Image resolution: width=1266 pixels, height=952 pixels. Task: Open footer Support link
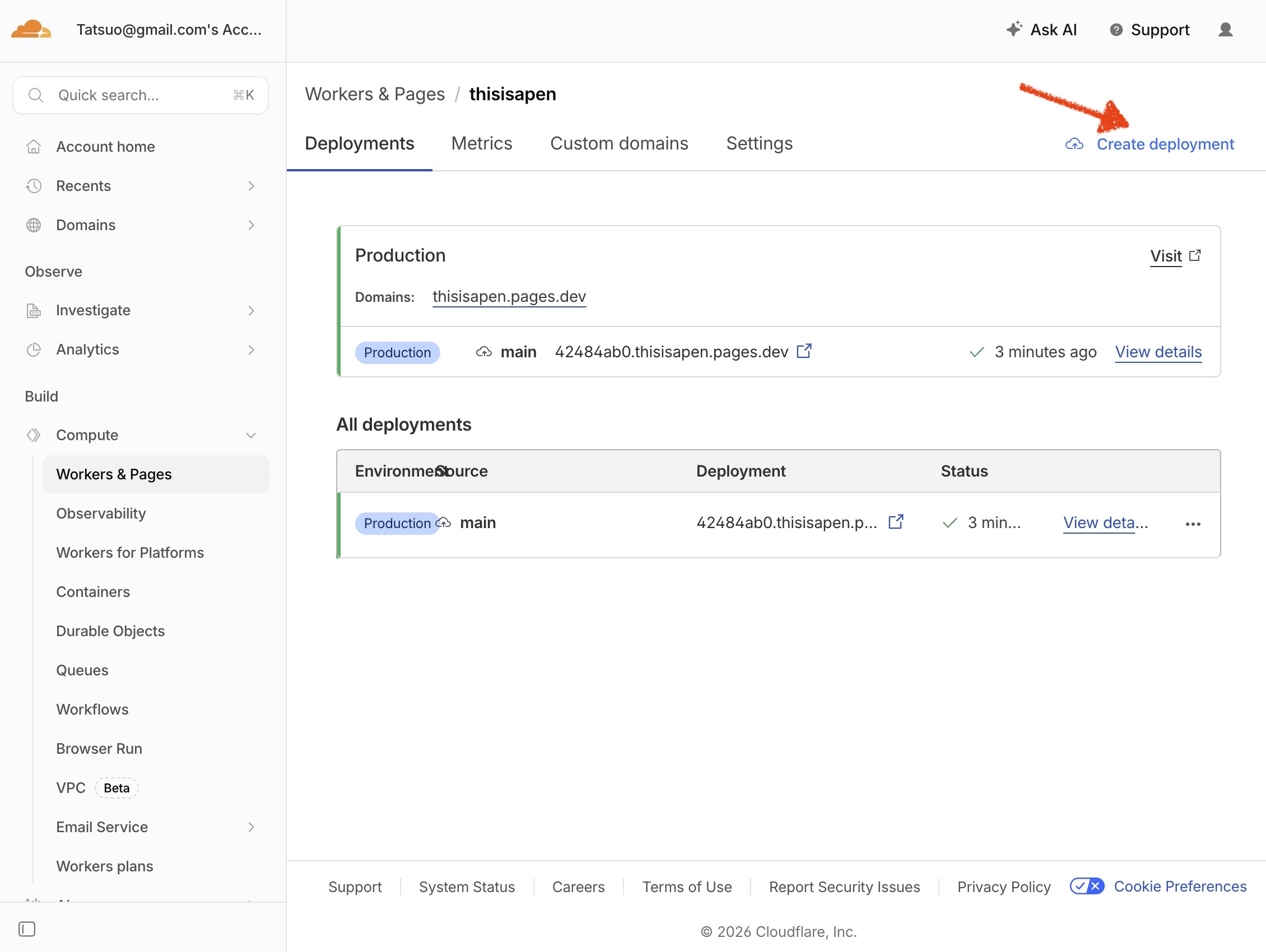(x=355, y=887)
